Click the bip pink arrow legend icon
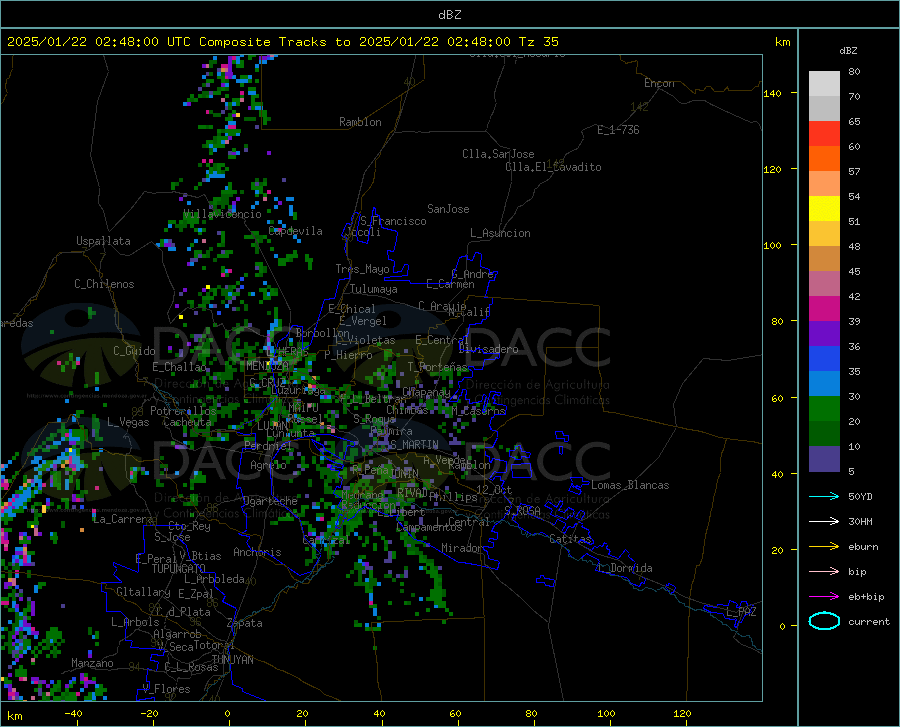 coord(824,572)
